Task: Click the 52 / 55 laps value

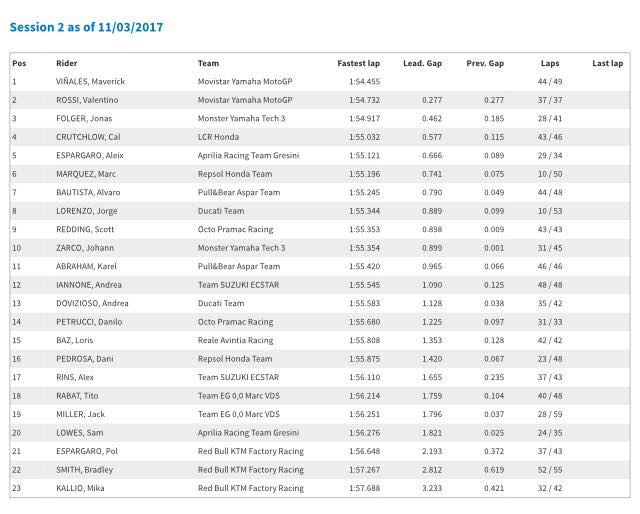Action: (550, 470)
